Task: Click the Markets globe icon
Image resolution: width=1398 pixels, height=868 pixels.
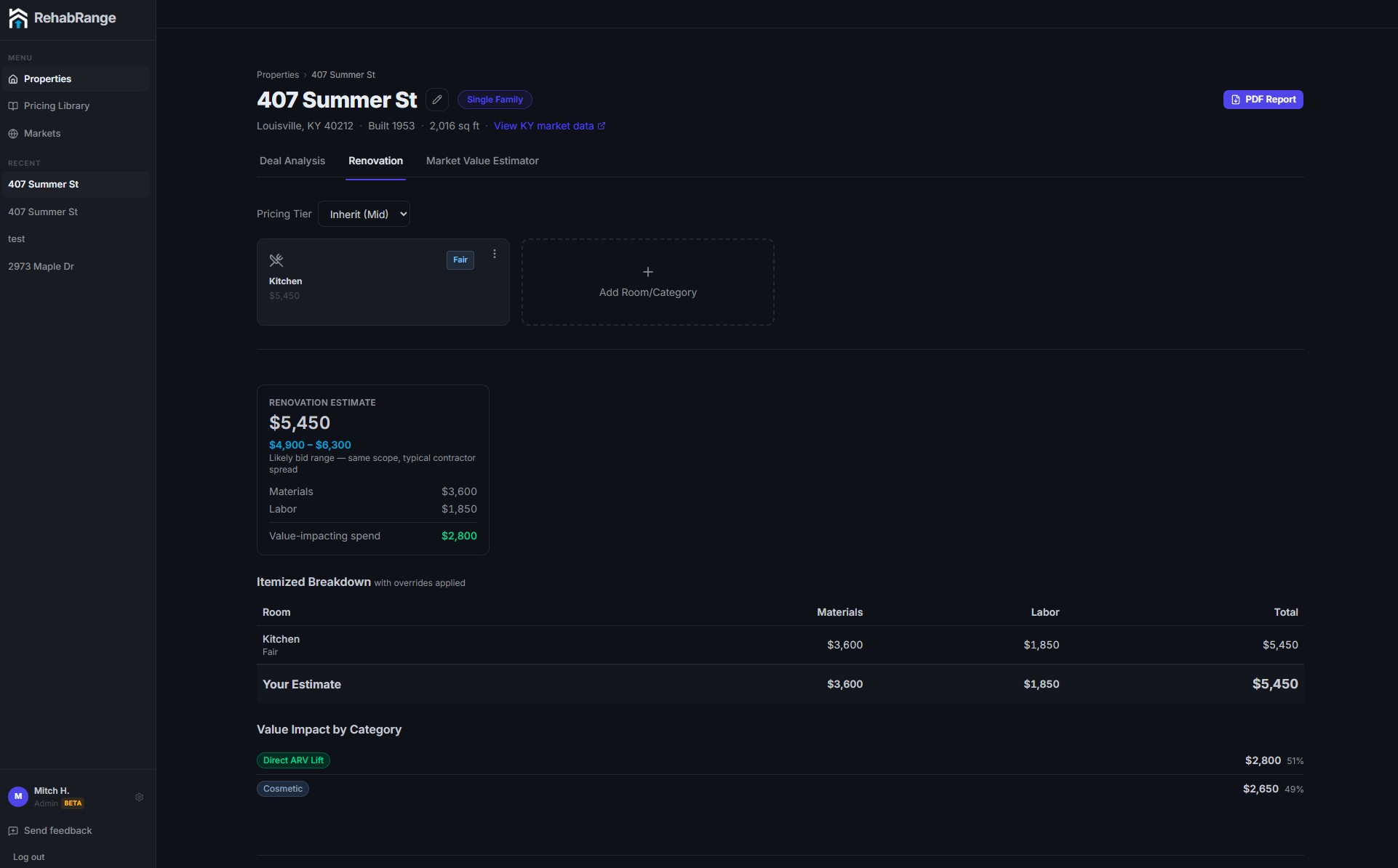Action: [x=13, y=134]
